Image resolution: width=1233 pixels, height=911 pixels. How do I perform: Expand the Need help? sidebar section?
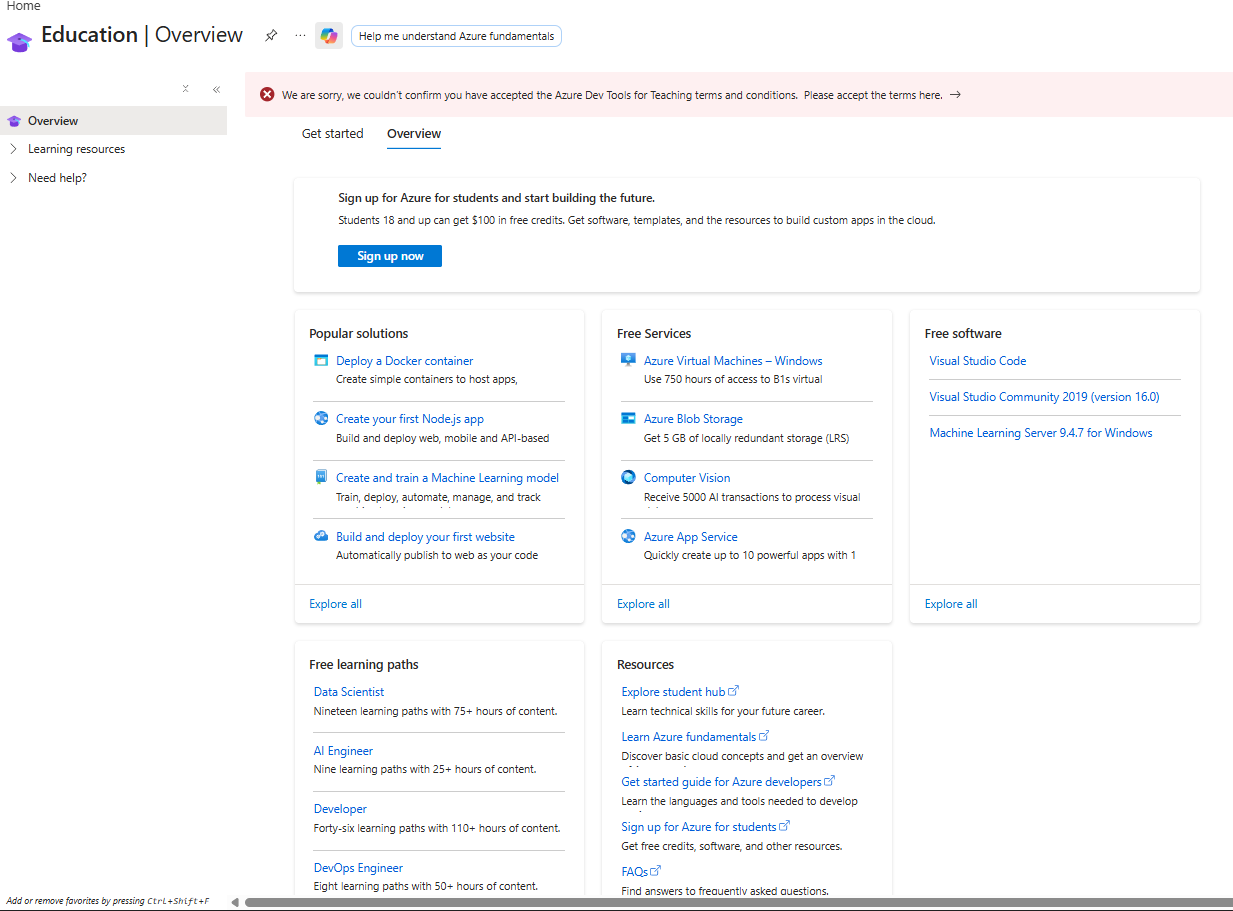pyautogui.click(x=13, y=178)
